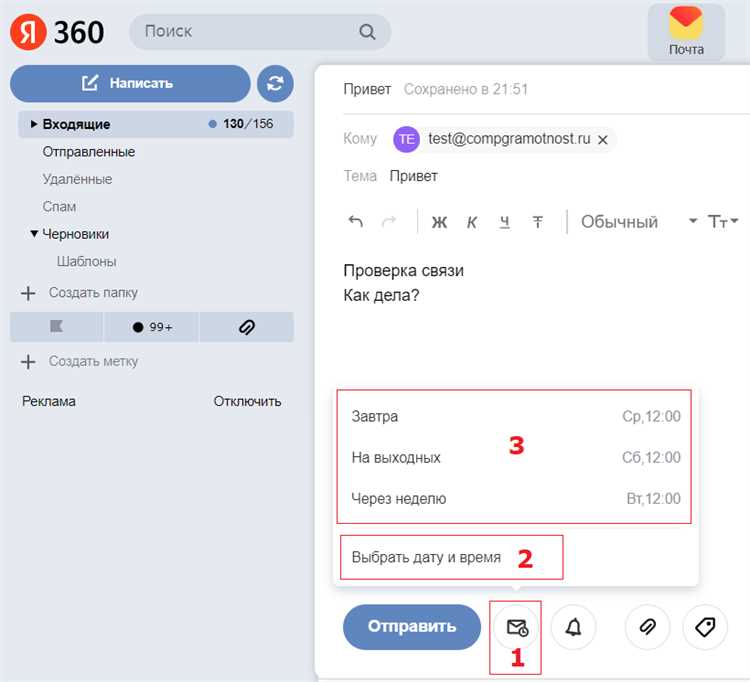Apply underline formatting with Ч
This screenshot has width=750, height=682.
coord(504,222)
